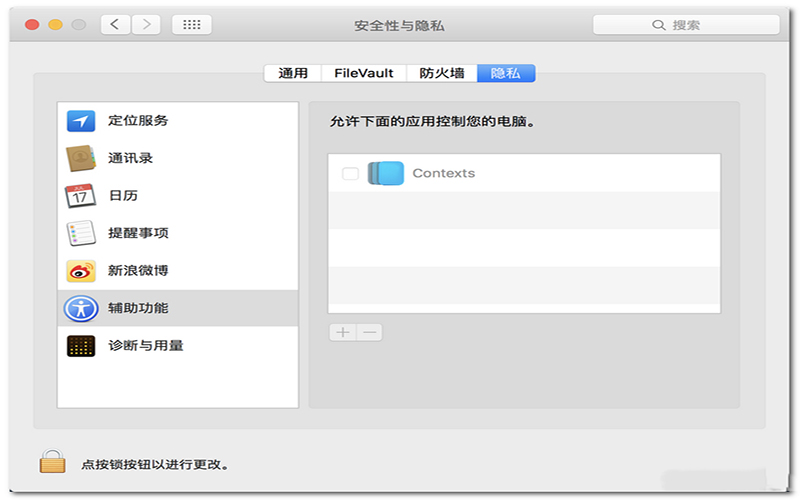Add an app with the plus button
The width and height of the screenshot is (800, 500).
click(343, 333)
